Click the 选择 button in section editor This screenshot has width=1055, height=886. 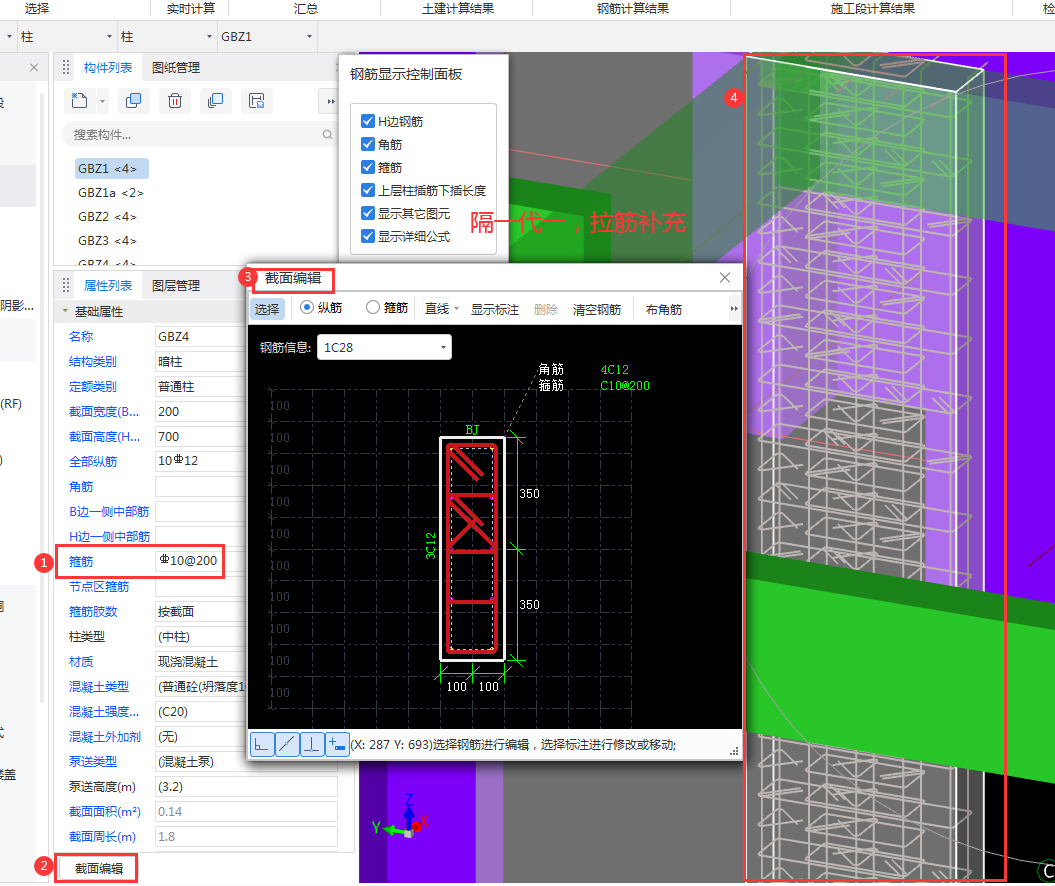[x=267, y=309]
